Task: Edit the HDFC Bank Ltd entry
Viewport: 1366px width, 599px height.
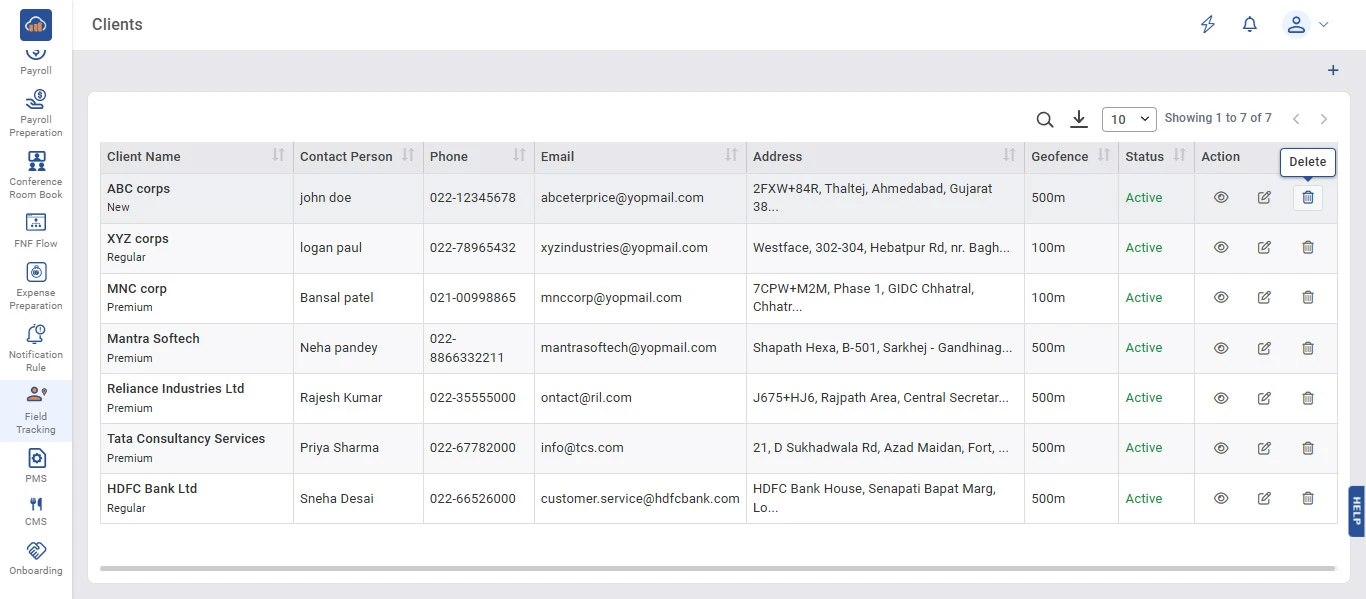Action: (1264, 498)
